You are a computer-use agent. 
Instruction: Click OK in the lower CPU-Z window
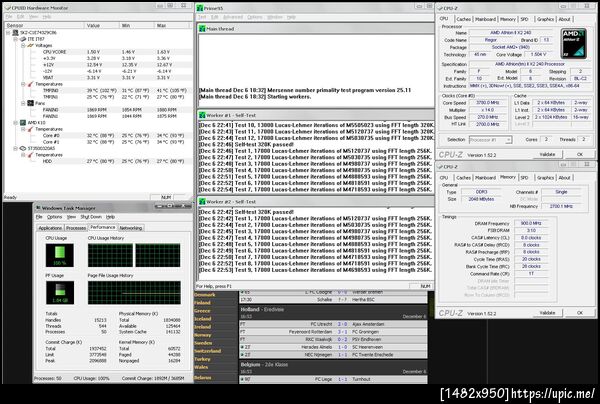pos(580,313)
